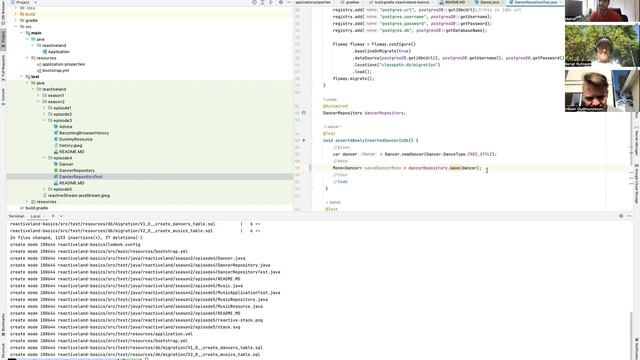Collapse the src folder

coord(16,27)
